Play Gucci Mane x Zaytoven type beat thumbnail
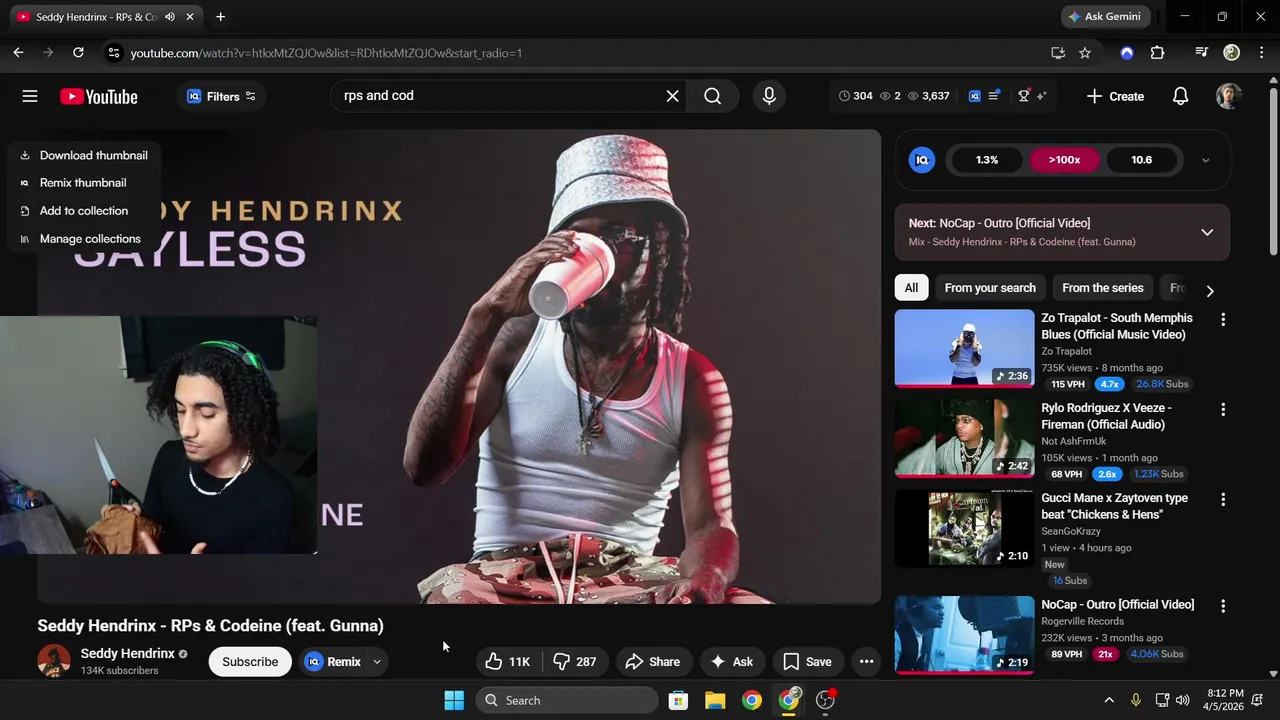The width and height of the screenshot is (1280, 720). click(964, 528)
